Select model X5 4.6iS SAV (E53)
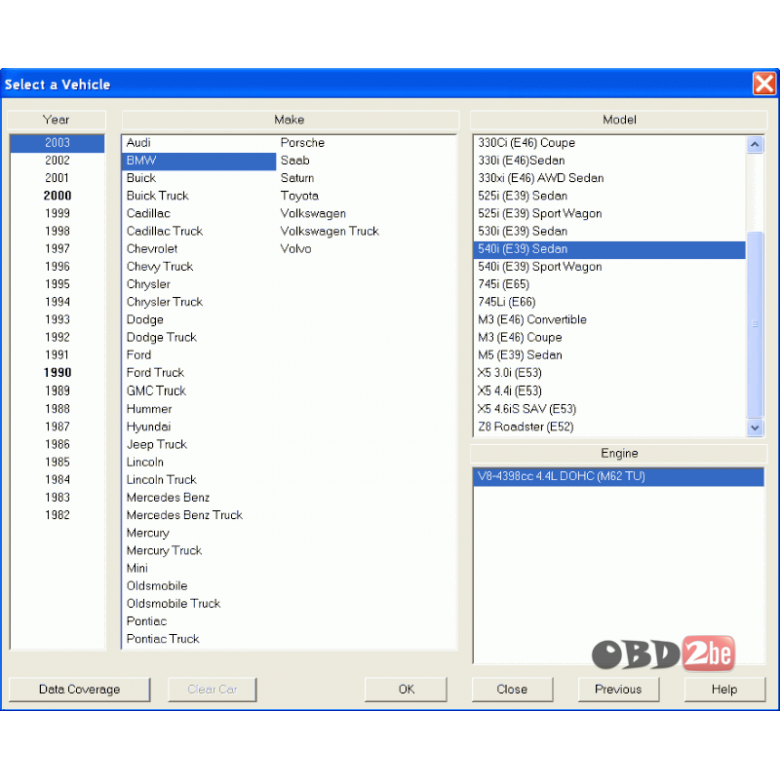The width and height of the screenshot is (780, 780). coord(609,409)
